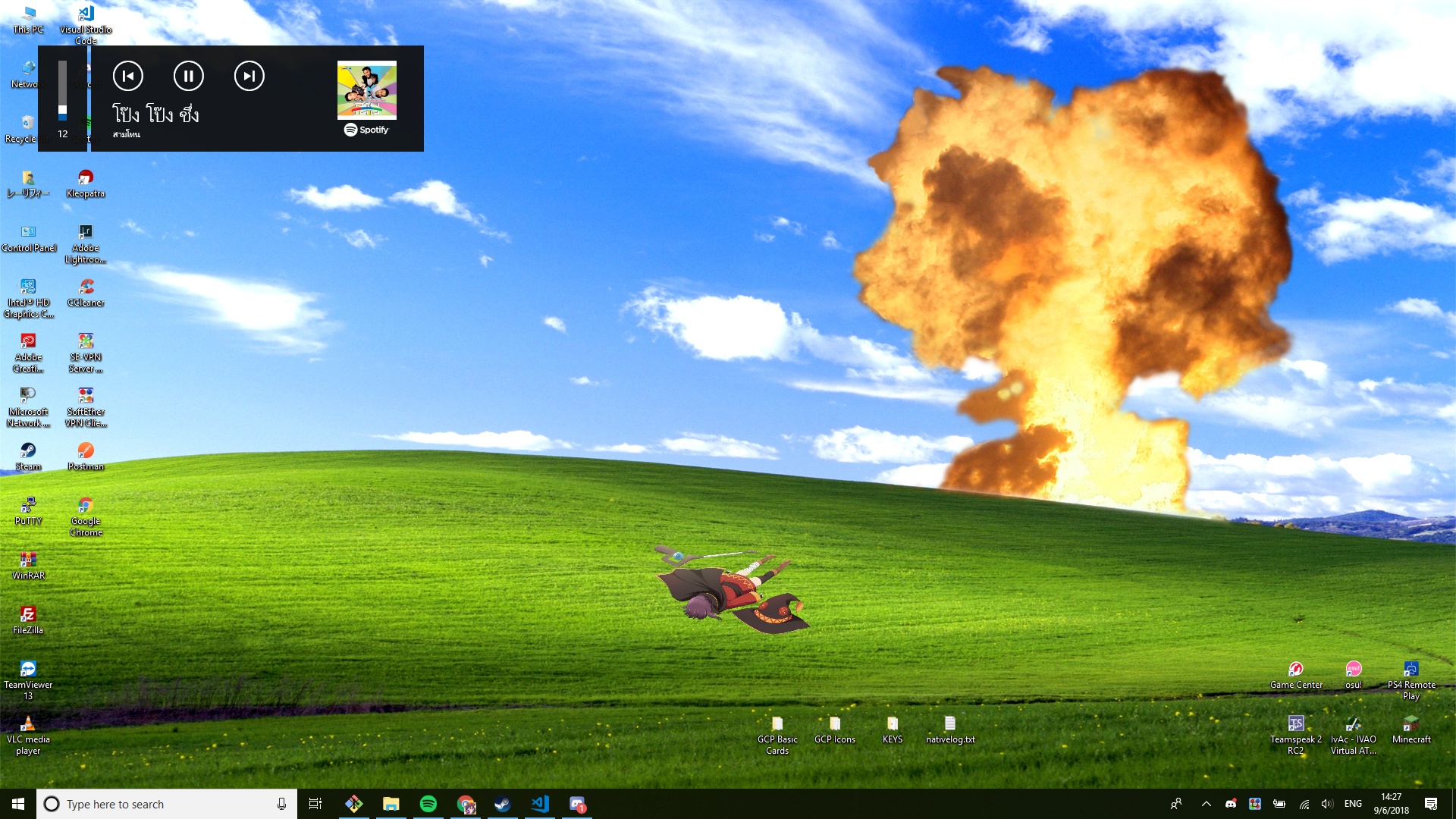Open Teamspeak 2 RC2 desktop shortcut
Screen dimensions: 1456x819
[x=1296, y=734]
